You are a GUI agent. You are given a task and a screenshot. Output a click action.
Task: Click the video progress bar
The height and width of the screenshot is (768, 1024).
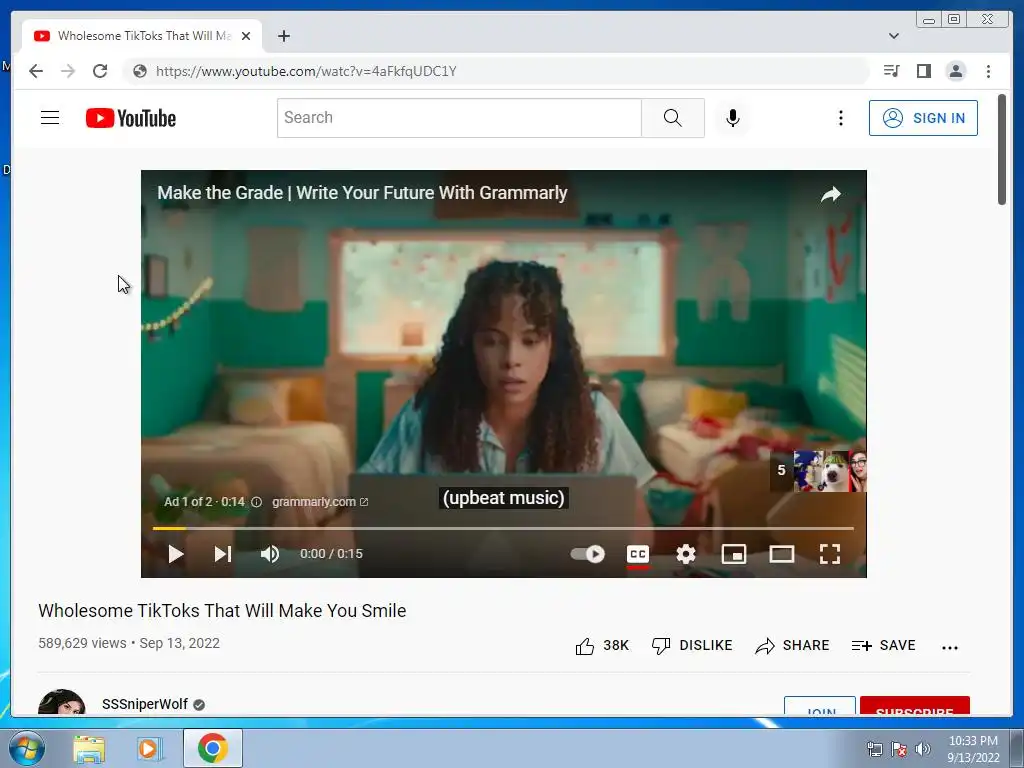click(504, 528)
